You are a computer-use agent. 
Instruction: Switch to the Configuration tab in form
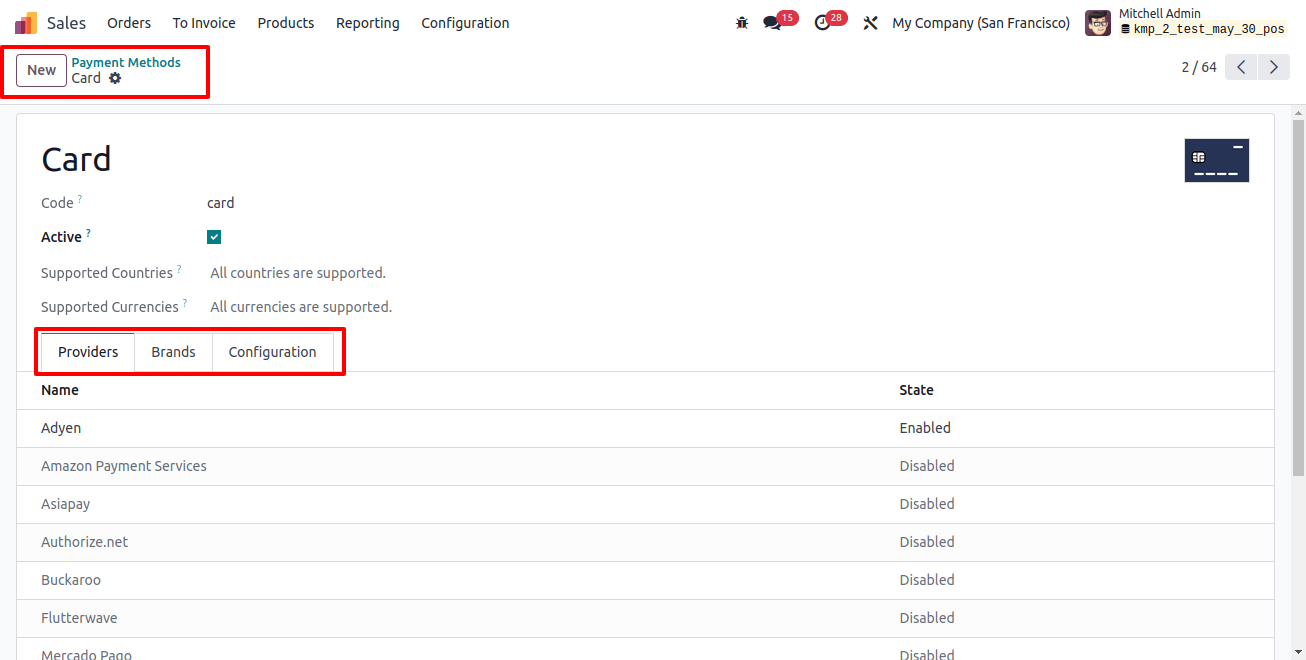(x=272, y=352)
